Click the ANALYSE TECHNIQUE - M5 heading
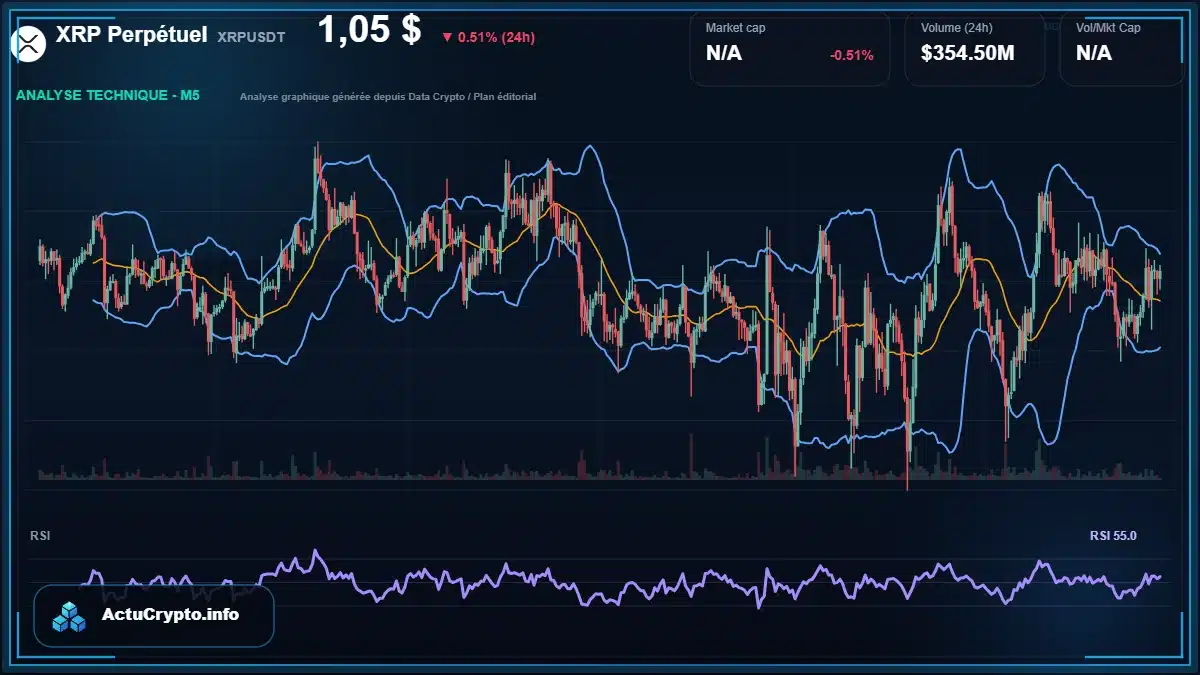 point(108,96)
